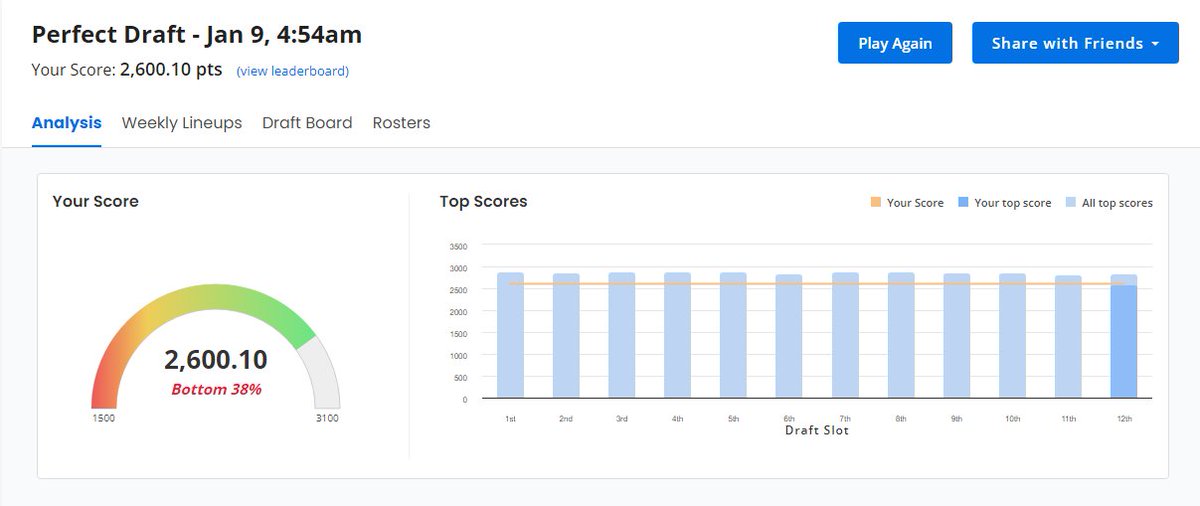Click the 8th draft slot bar
This screenshot has width=1200, height=506.
(901, 335)
